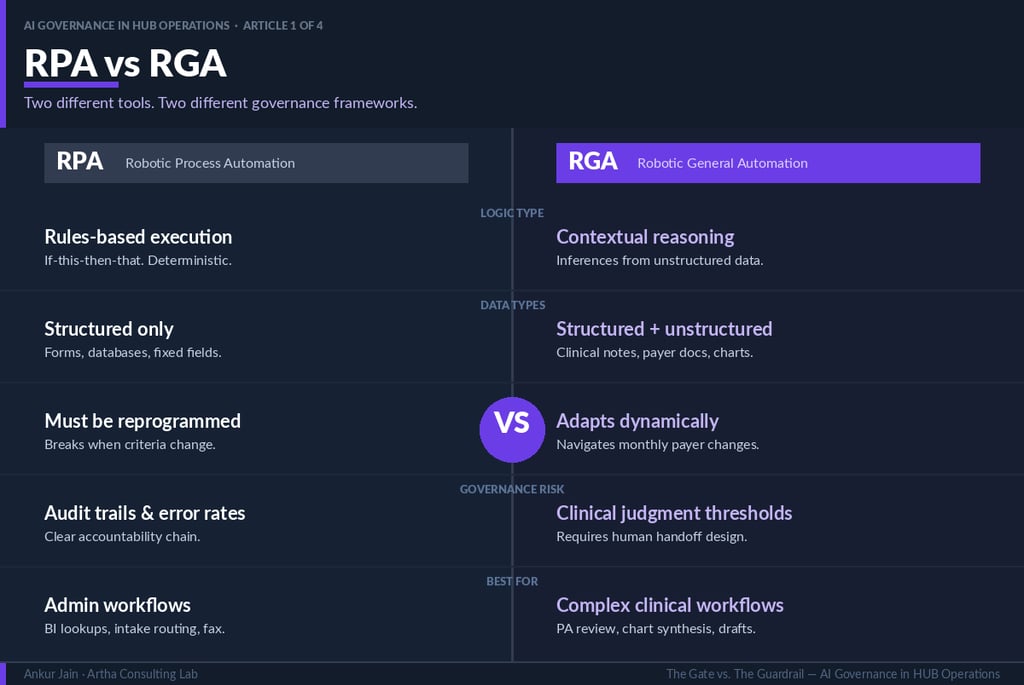
Task: Click the purple underline beneath the title
Action: [x=71, y=85]
